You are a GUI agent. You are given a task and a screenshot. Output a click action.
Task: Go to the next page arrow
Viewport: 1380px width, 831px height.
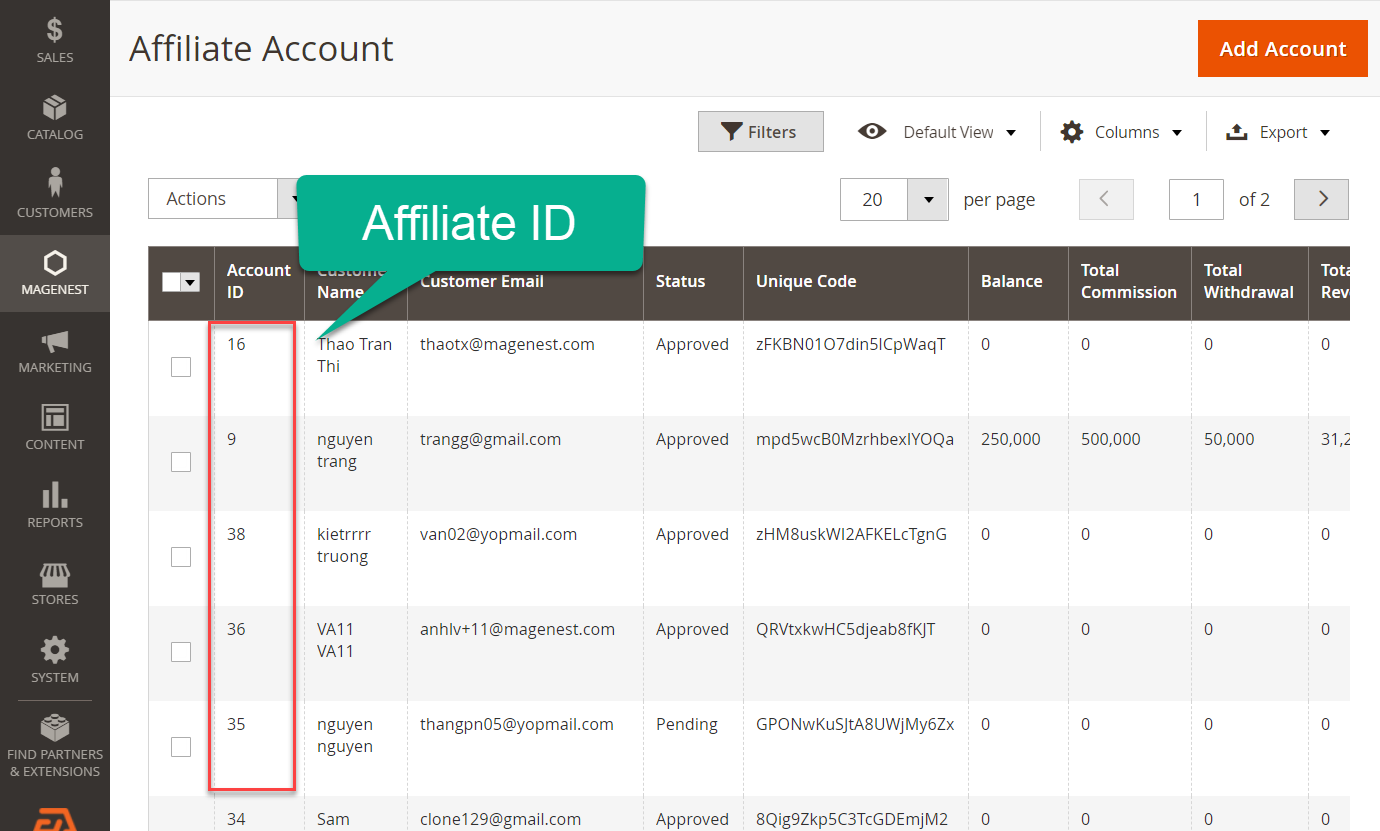pyautogui.click(x=1321, y=199)
